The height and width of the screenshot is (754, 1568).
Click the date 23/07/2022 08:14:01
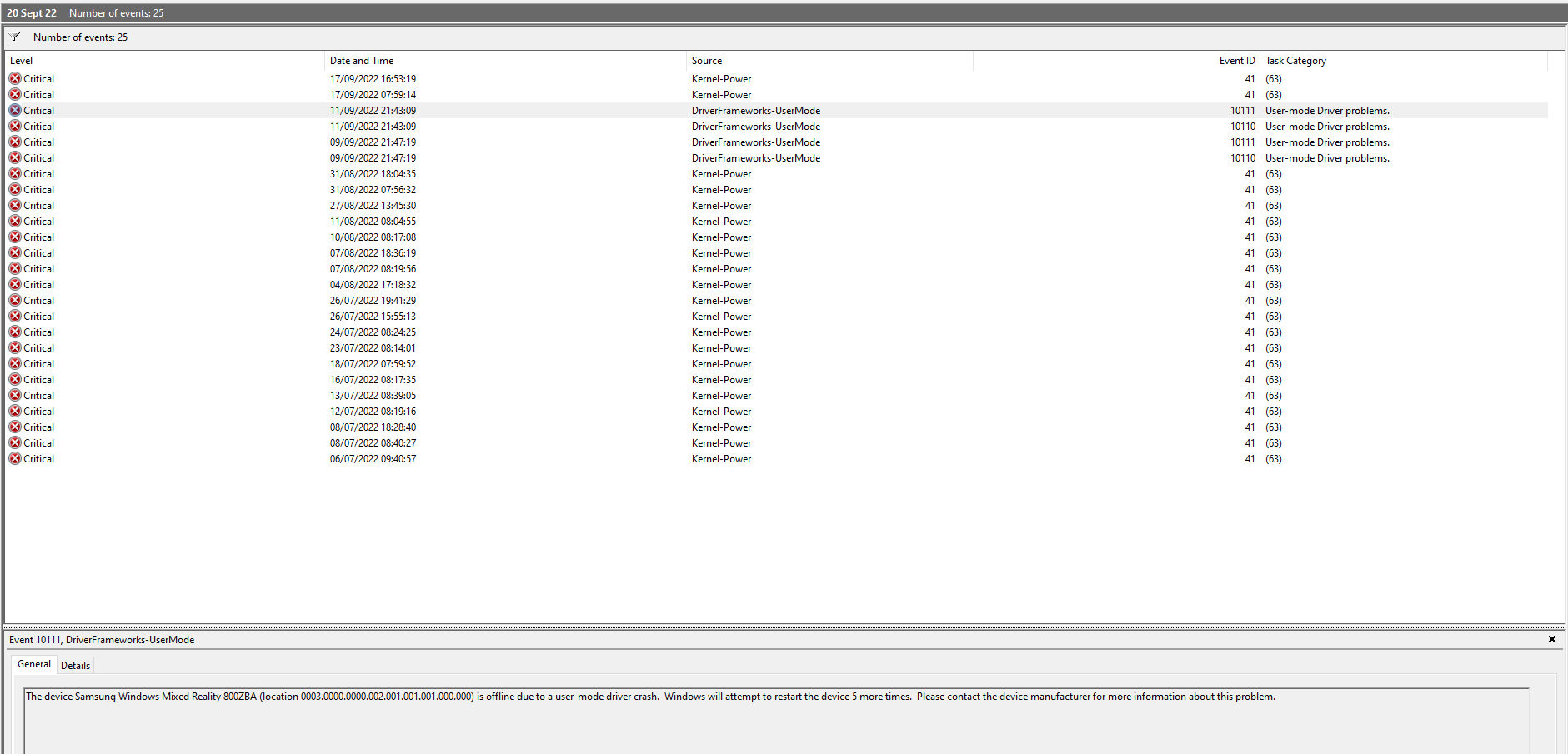[373, 348]
